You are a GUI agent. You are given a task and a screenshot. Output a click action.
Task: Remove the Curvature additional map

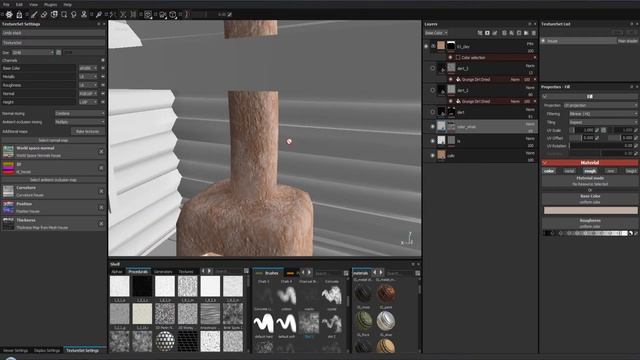click(101, 191)
